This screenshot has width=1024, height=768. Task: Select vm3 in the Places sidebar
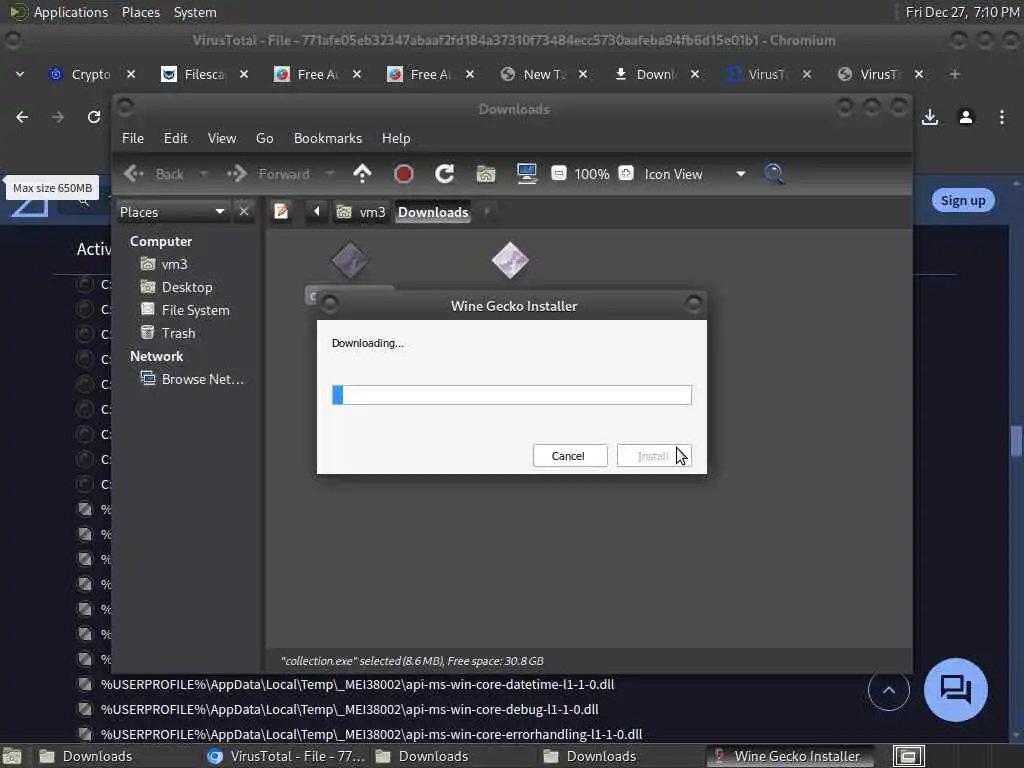[174, 264]
